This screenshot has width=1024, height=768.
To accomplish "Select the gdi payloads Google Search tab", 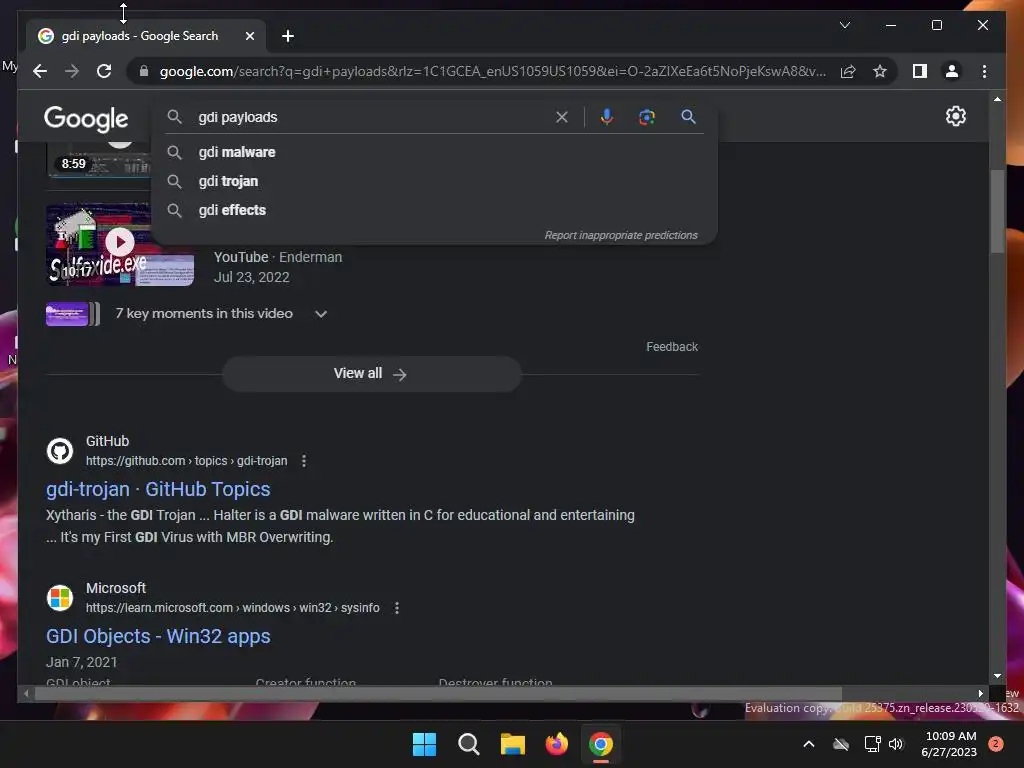I will (146, 36).
